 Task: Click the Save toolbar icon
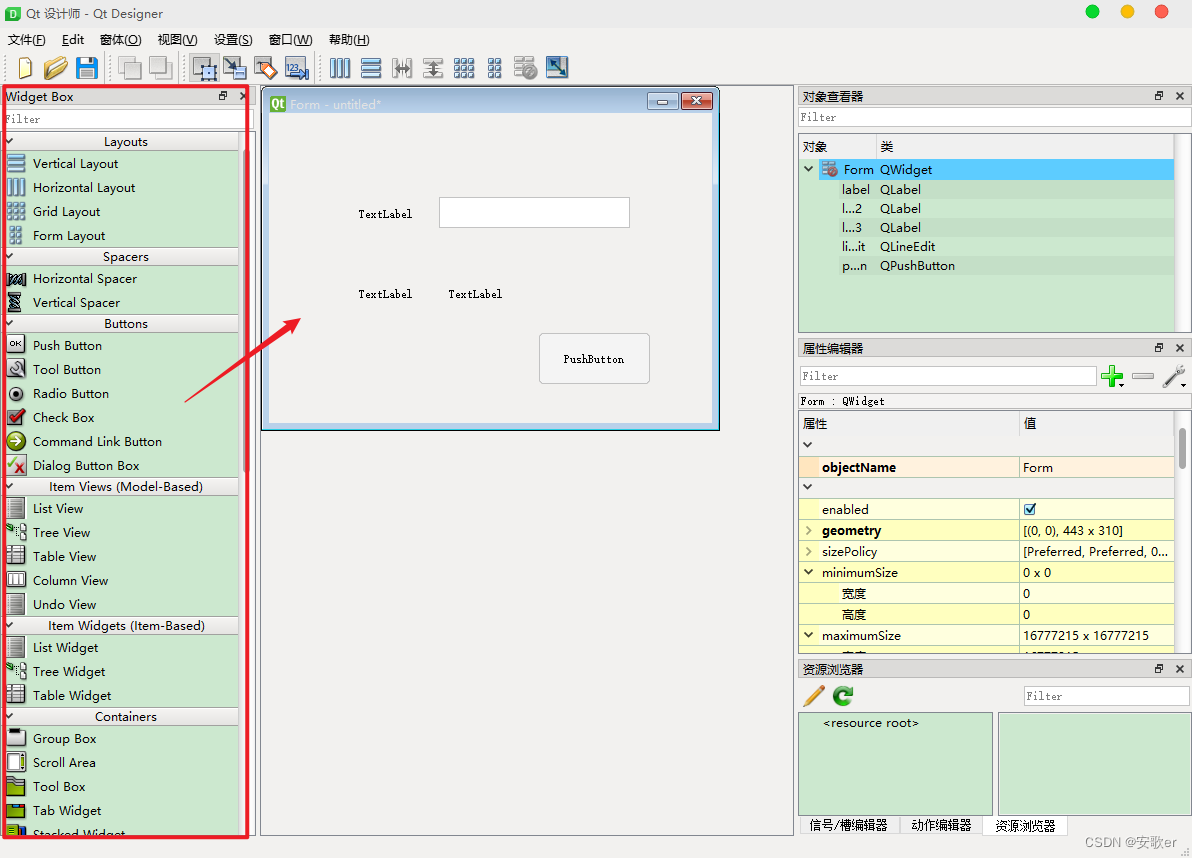pyautogui.click(x=87, y=67)
